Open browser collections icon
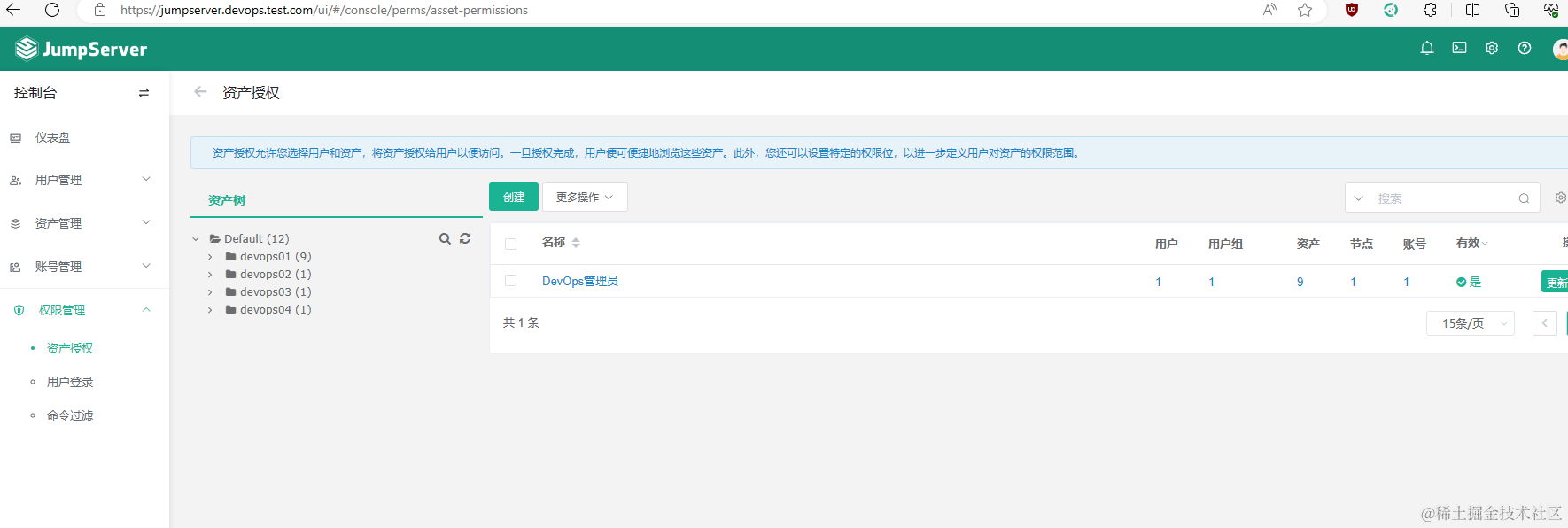This screenshot has height=528, width=1568. pyautogui.click(x=1512, y=10)
